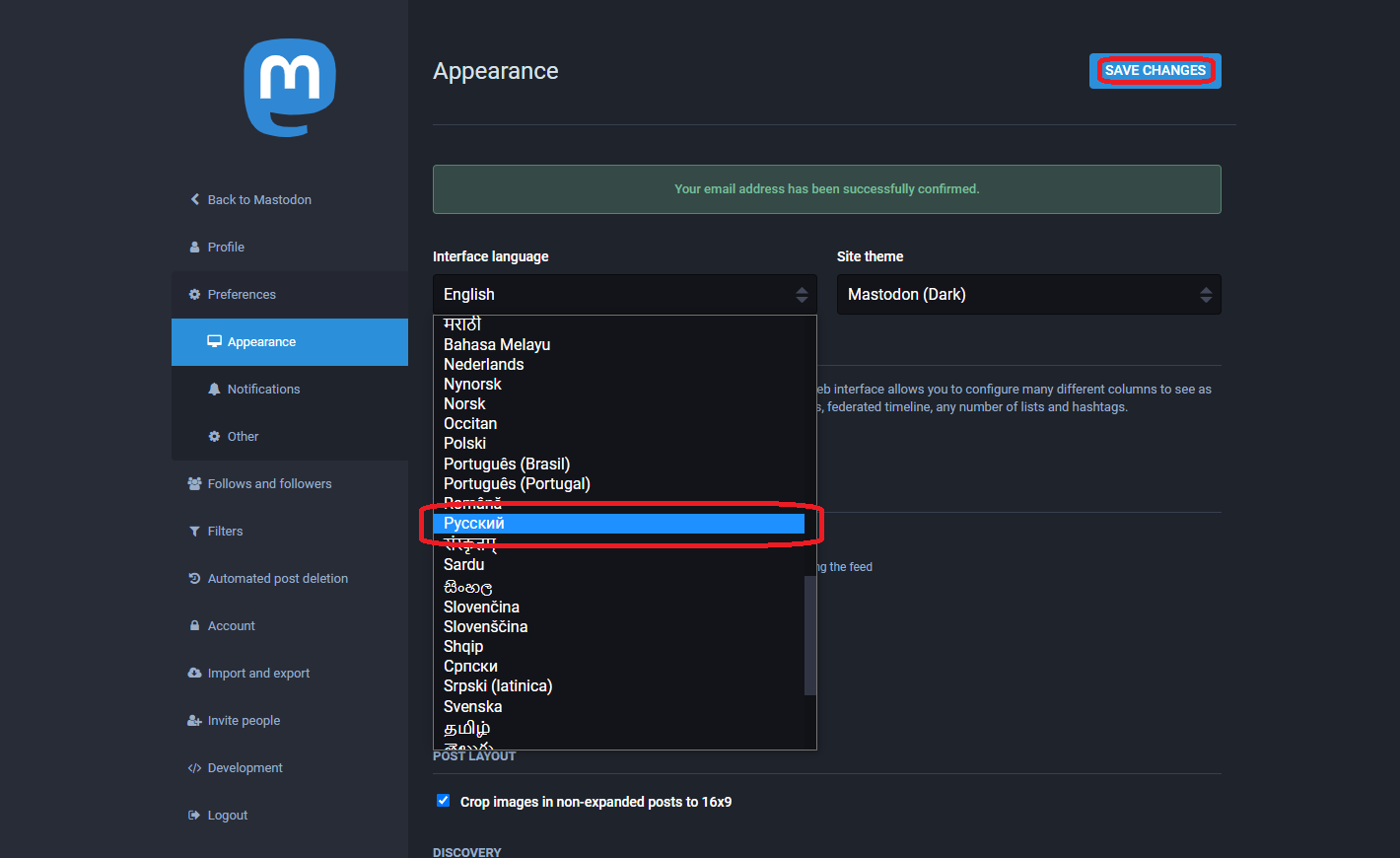
Task: Click the Preferences gear icon
Action: point(194,295)
